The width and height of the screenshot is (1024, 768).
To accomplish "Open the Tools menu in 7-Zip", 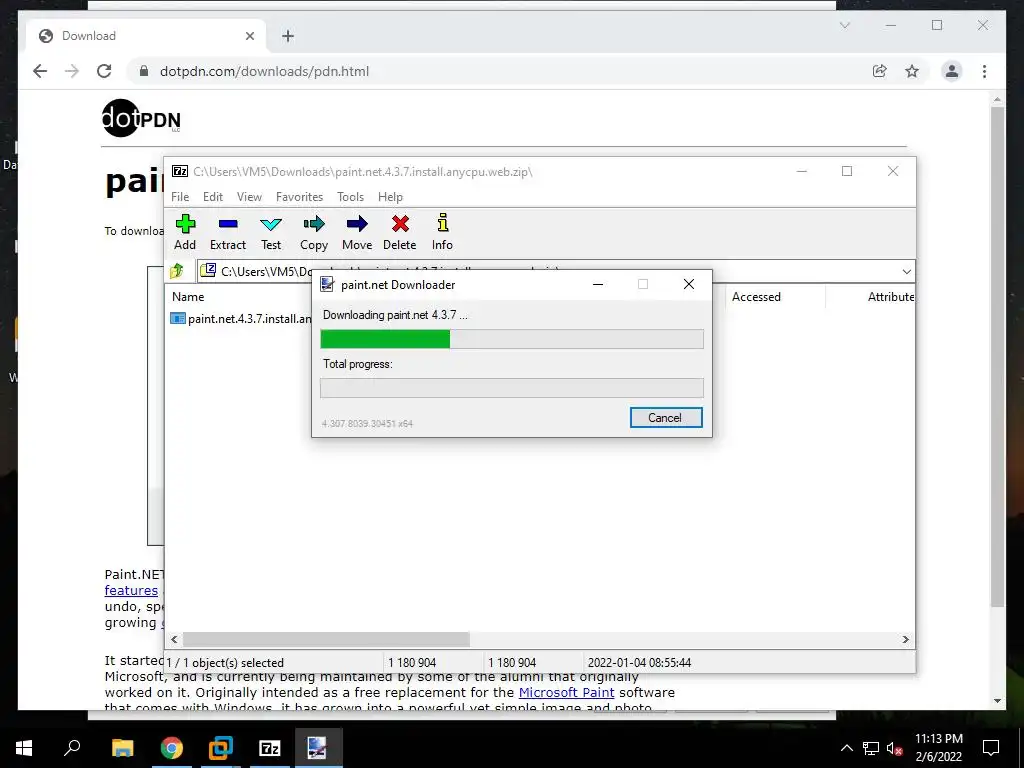I will tap(350, 197).
